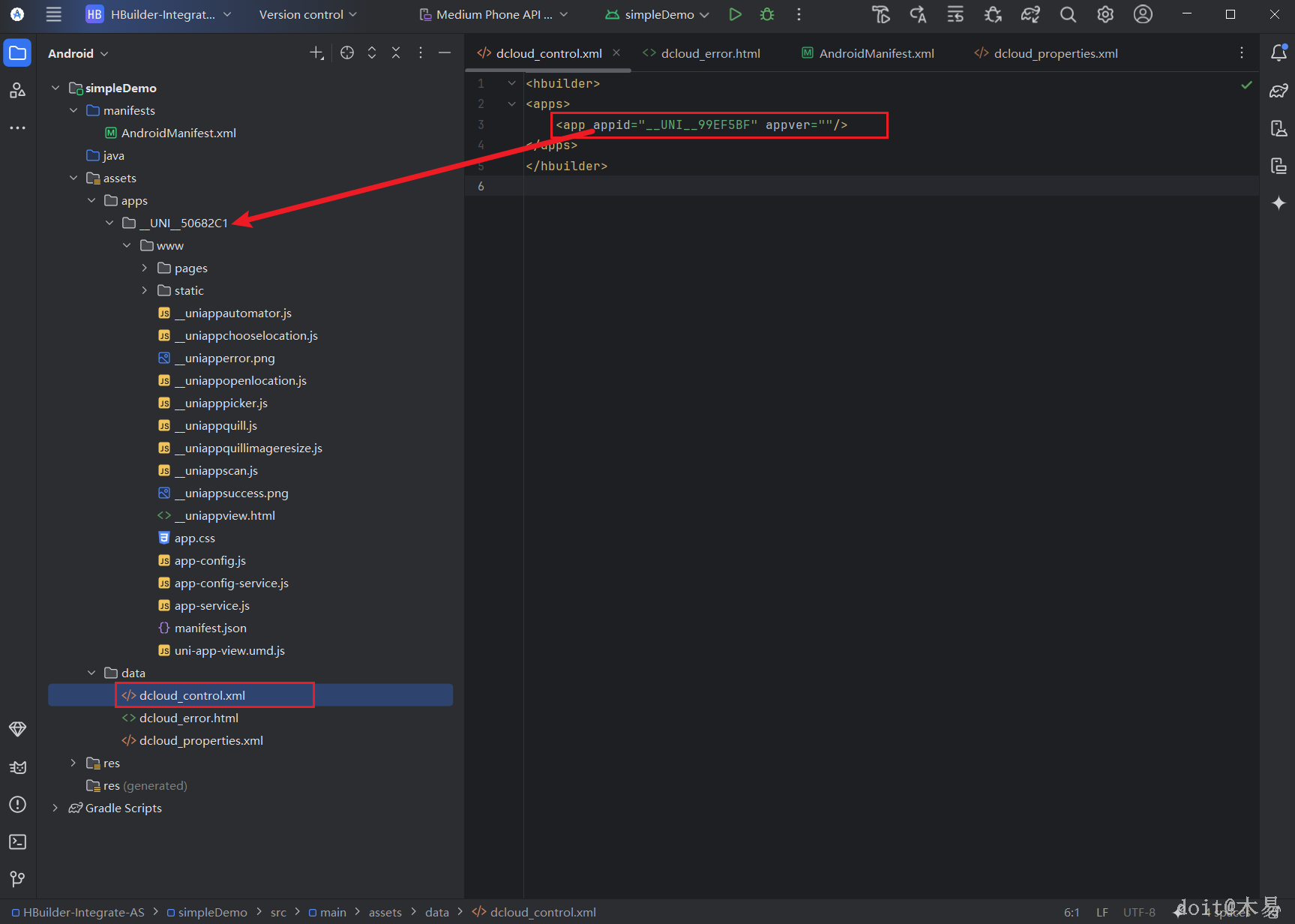The height and width of the screenshot is (924, 1295).
Task: Open IDE settings gear
Action: (x=1105, y=14)
